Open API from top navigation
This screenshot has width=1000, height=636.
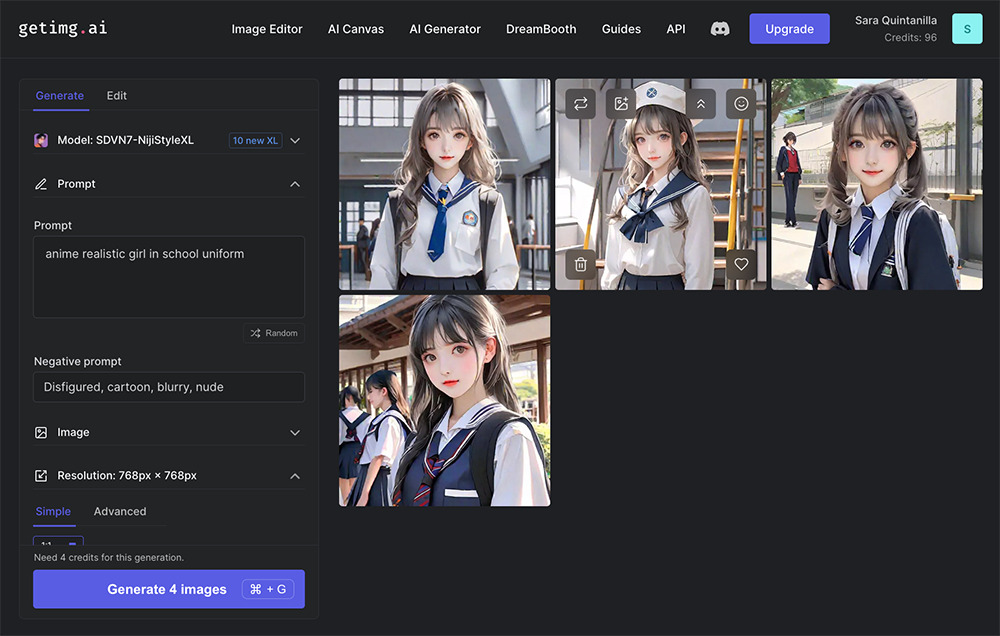tap(676, 29)
